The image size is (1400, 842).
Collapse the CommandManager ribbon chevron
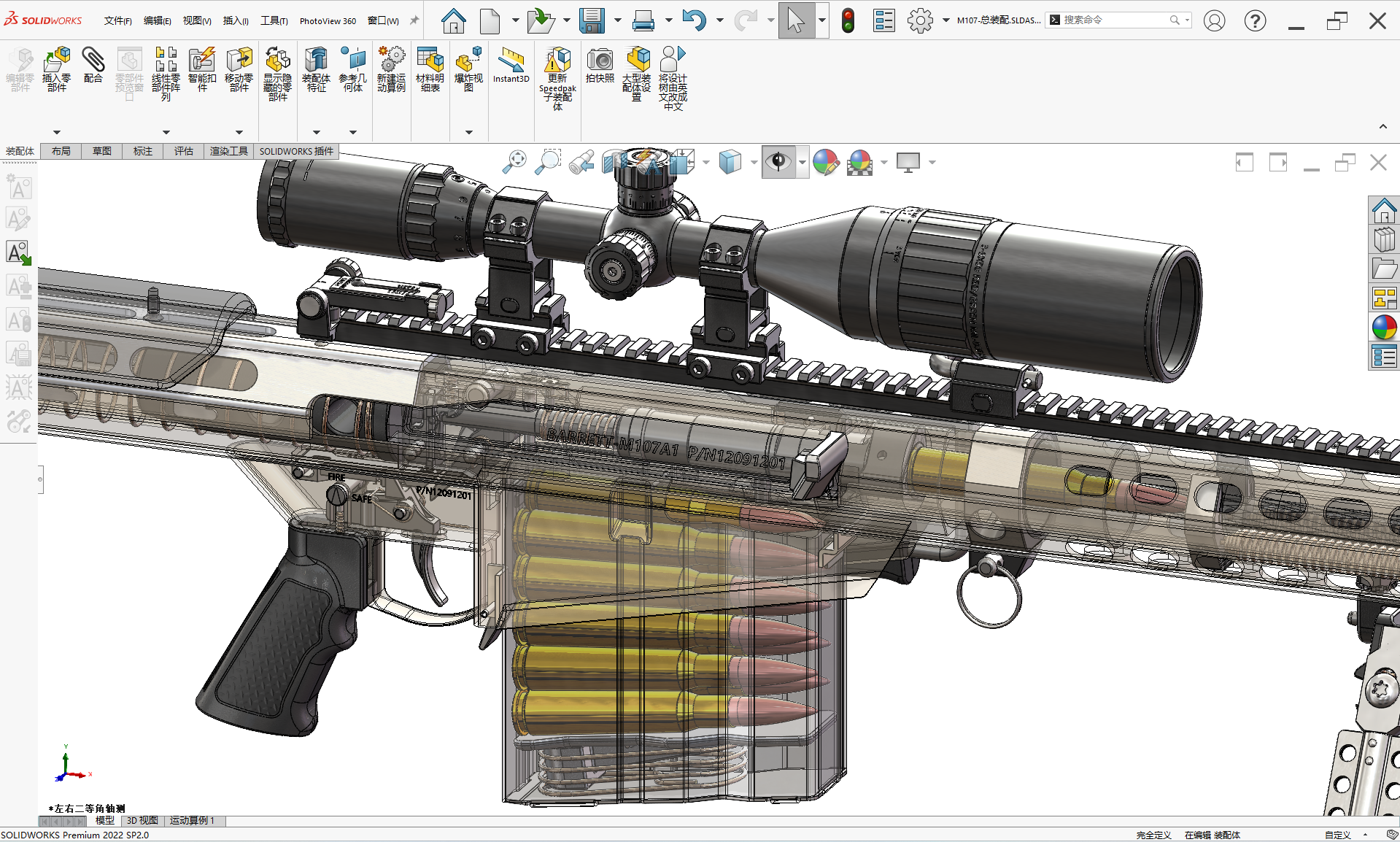1383,126
